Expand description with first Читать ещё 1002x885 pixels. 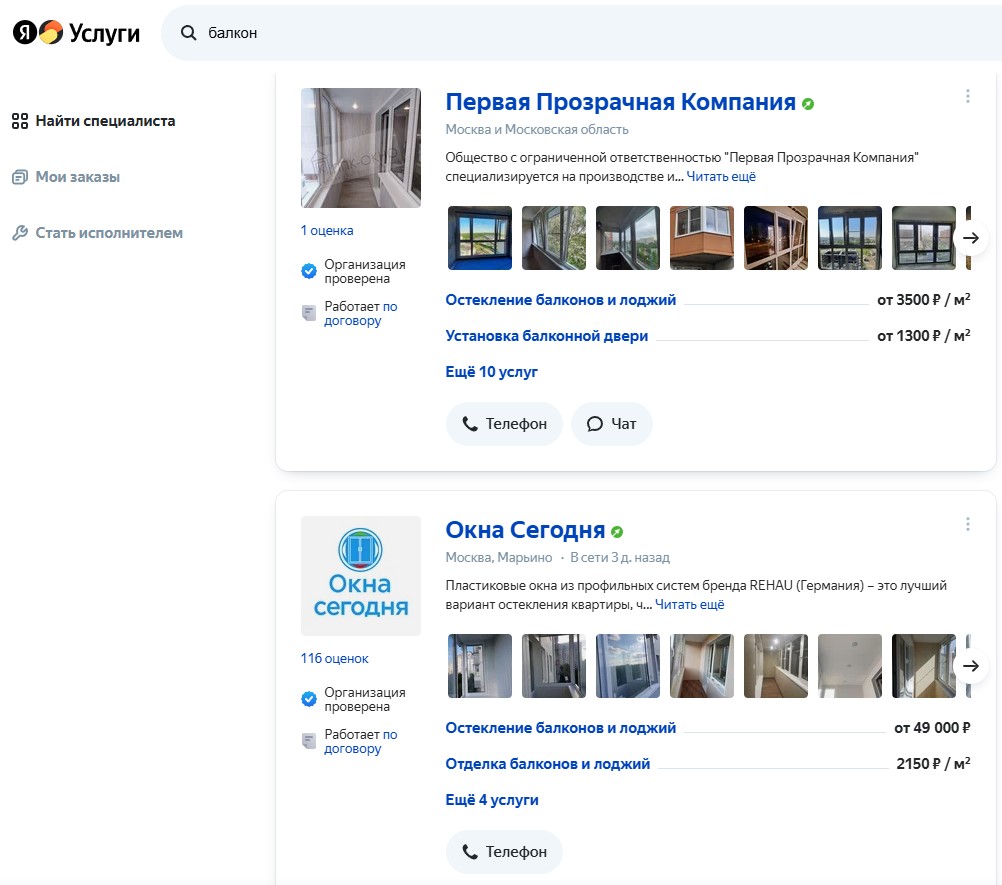point(721,177)
